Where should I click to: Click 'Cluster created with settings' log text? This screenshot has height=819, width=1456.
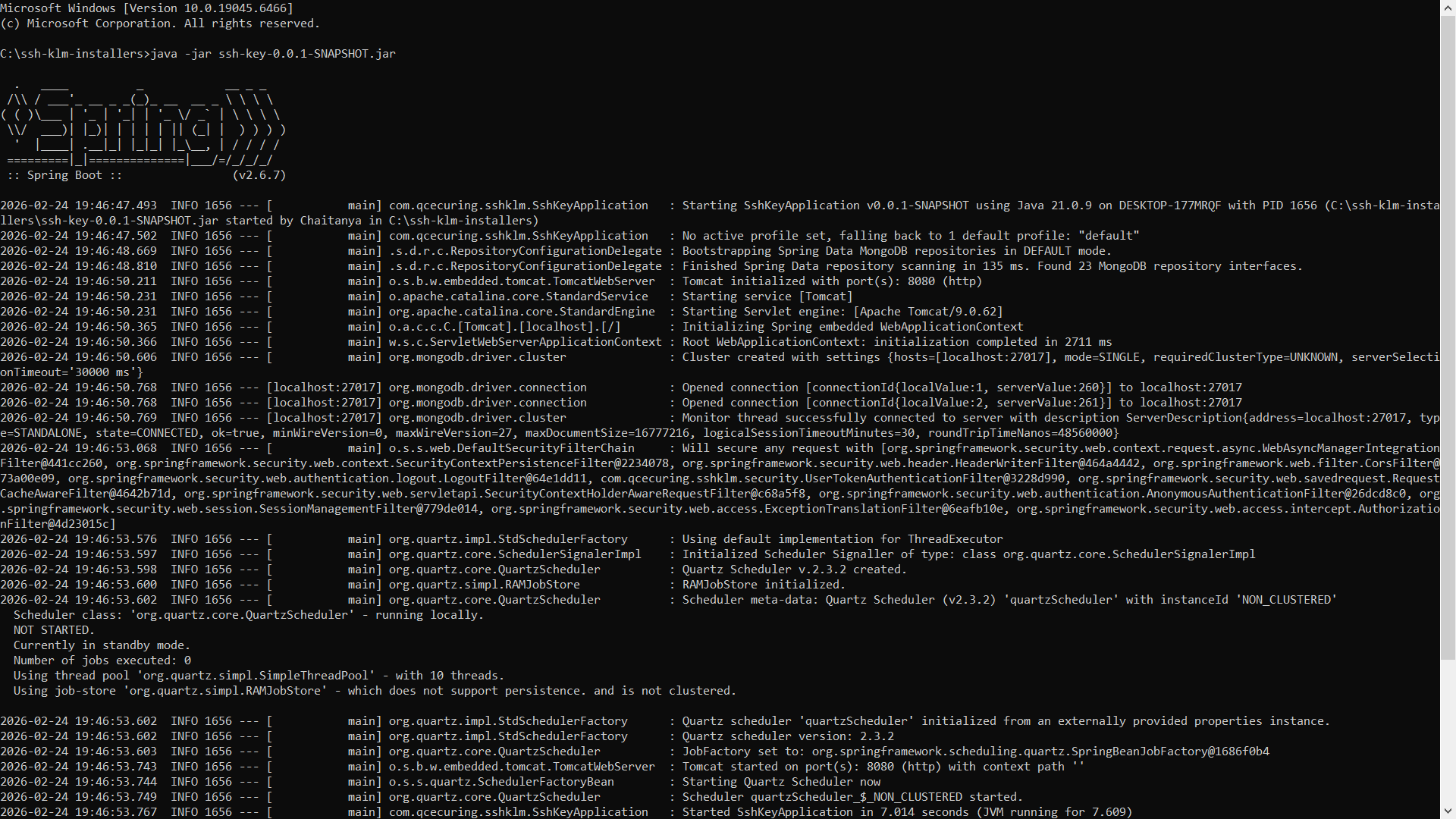[x=781, y=357]
